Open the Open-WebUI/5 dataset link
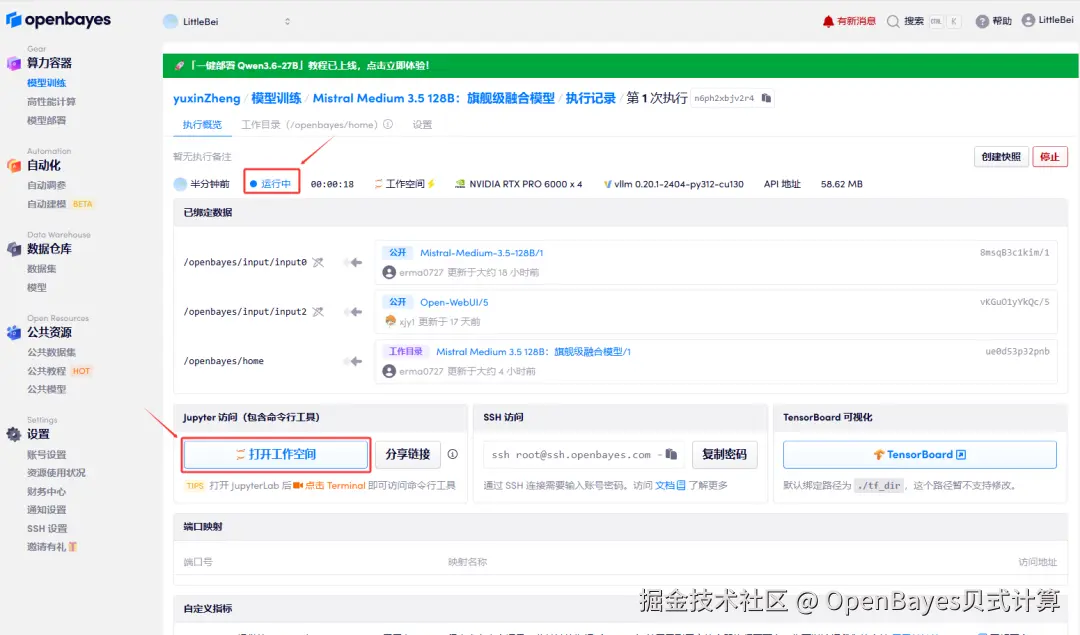 pos(454,302)
